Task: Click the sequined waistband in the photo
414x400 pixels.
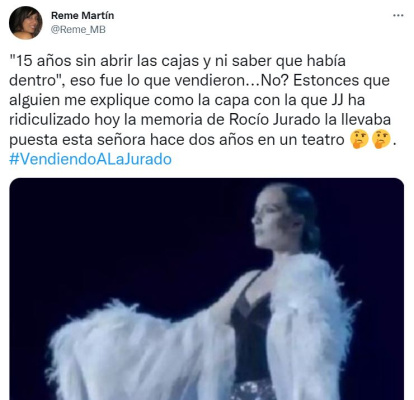Action: click(x=253, y=391)
